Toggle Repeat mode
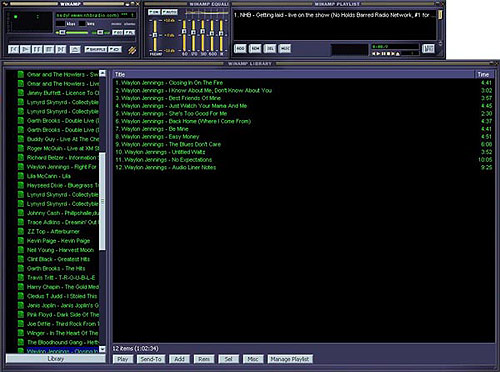This screenshot has width=500, height=372. pyautogui.click(x=115, y=49)
